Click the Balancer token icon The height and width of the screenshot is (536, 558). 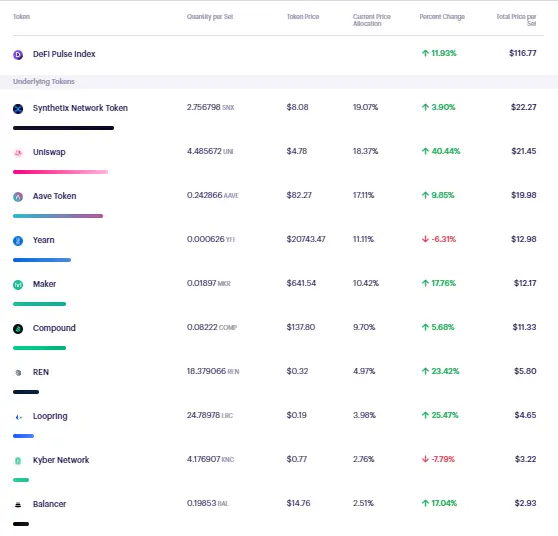pos(18,505)
